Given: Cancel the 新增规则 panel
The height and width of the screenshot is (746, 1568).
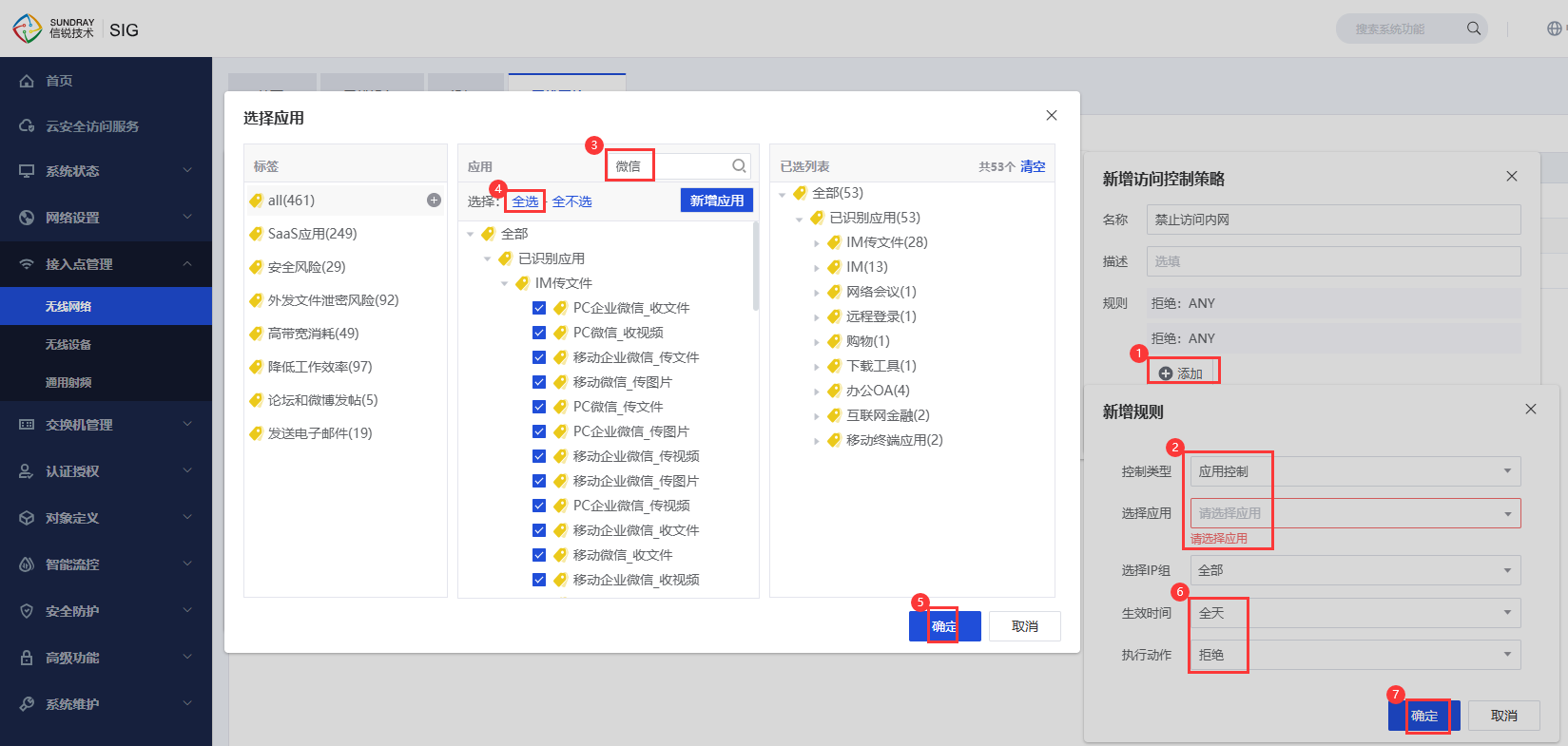Looking at the screenshot, I should 1504,716.
